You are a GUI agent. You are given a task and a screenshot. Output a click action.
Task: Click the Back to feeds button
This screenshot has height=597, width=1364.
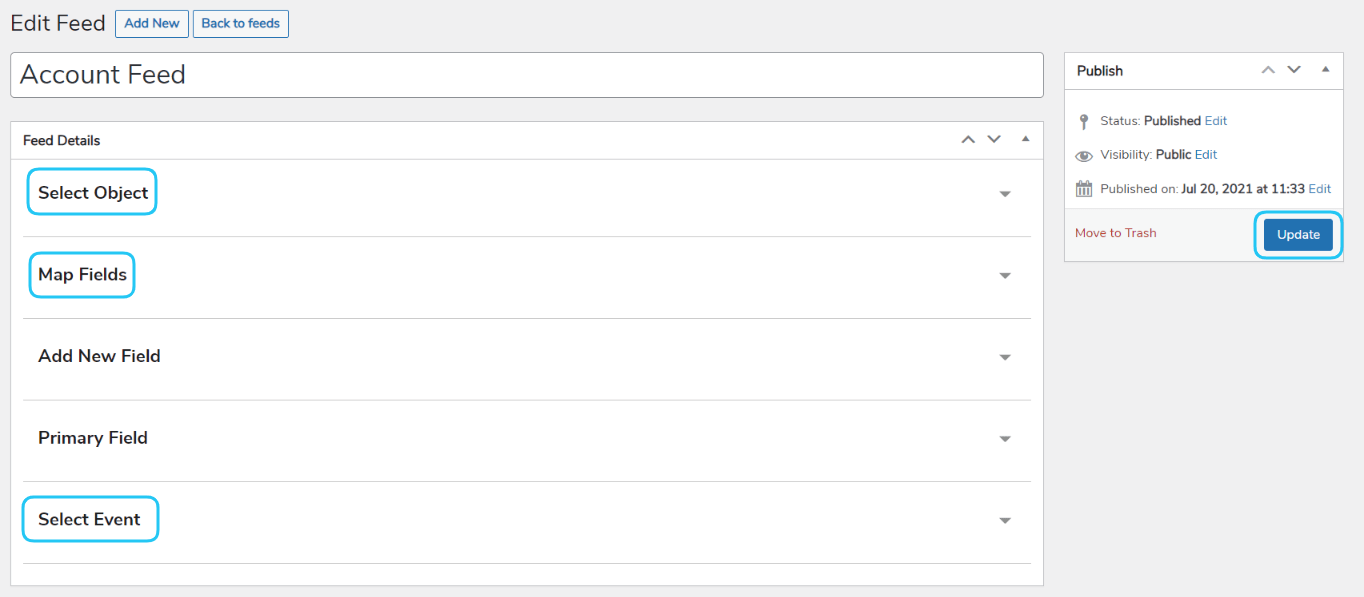[x=240, y=23]
